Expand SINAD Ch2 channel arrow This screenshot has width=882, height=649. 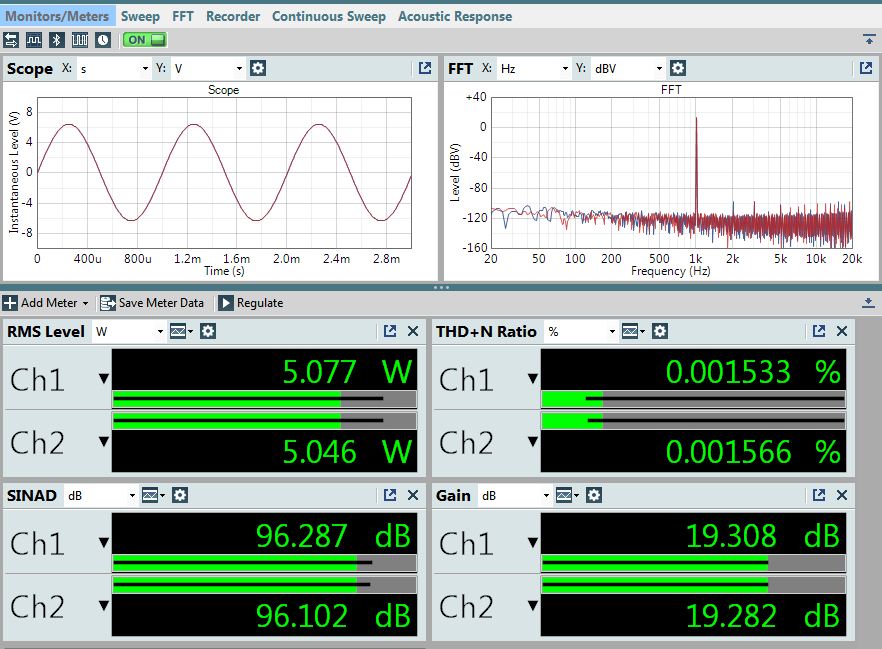click(x=104, y=606)
